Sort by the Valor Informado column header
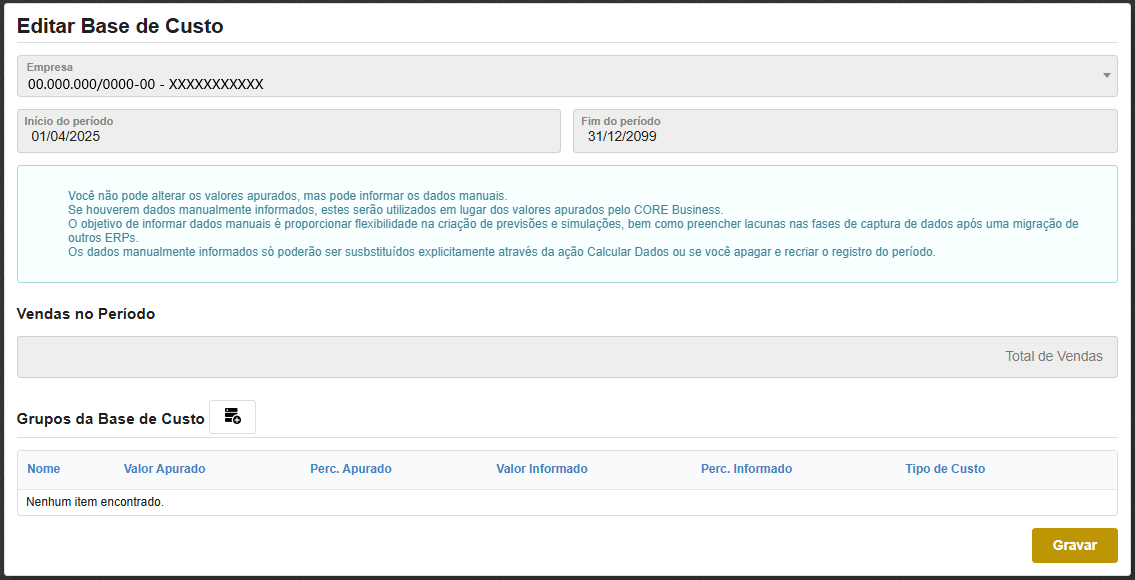 click(541, 469)
